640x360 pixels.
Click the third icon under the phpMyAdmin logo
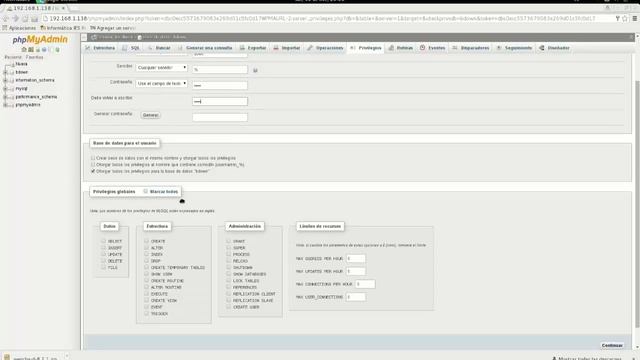coord(38,50)
